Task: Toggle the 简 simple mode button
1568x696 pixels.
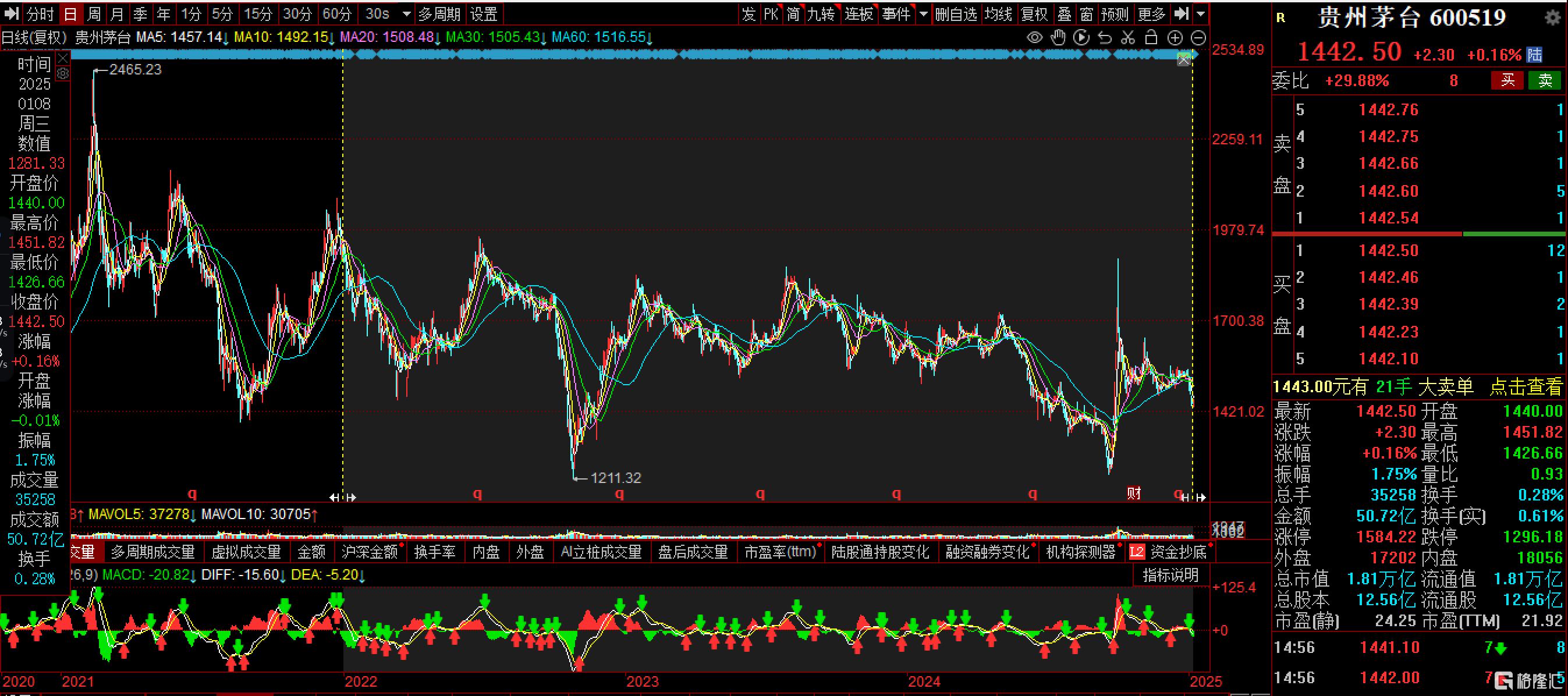Action: click(793, 13)
